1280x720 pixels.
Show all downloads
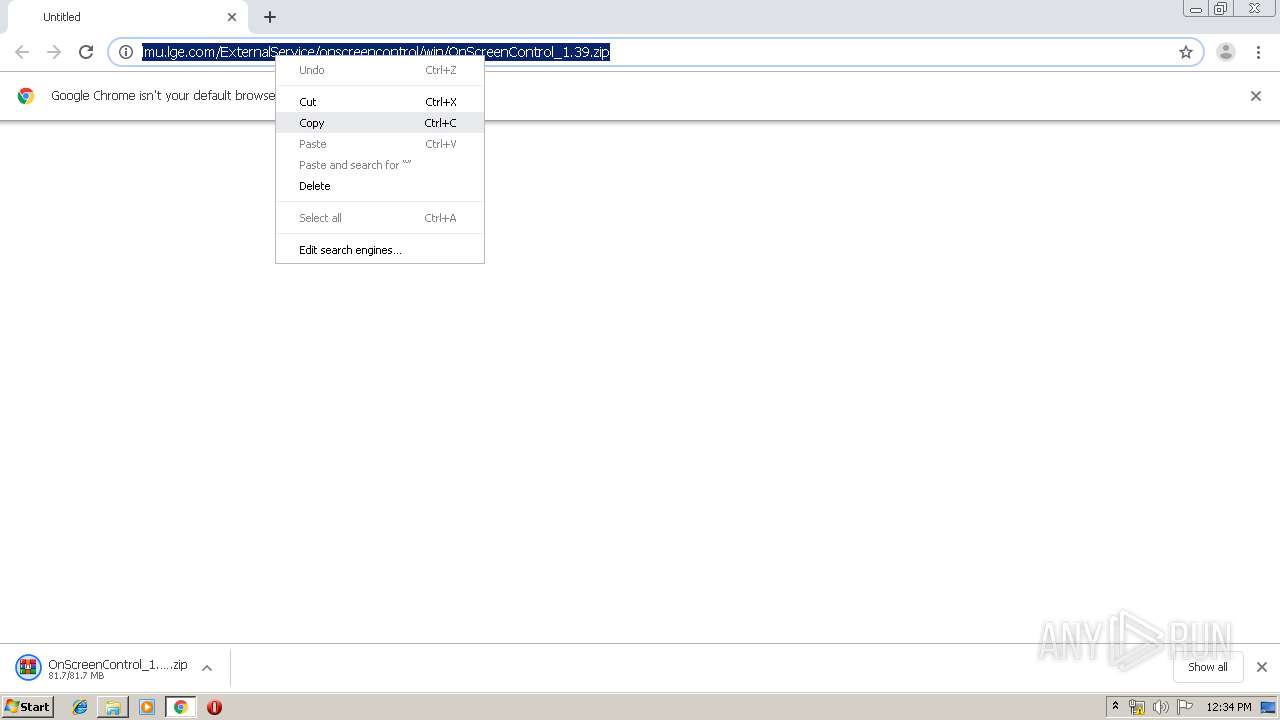tap(1208, 667)
